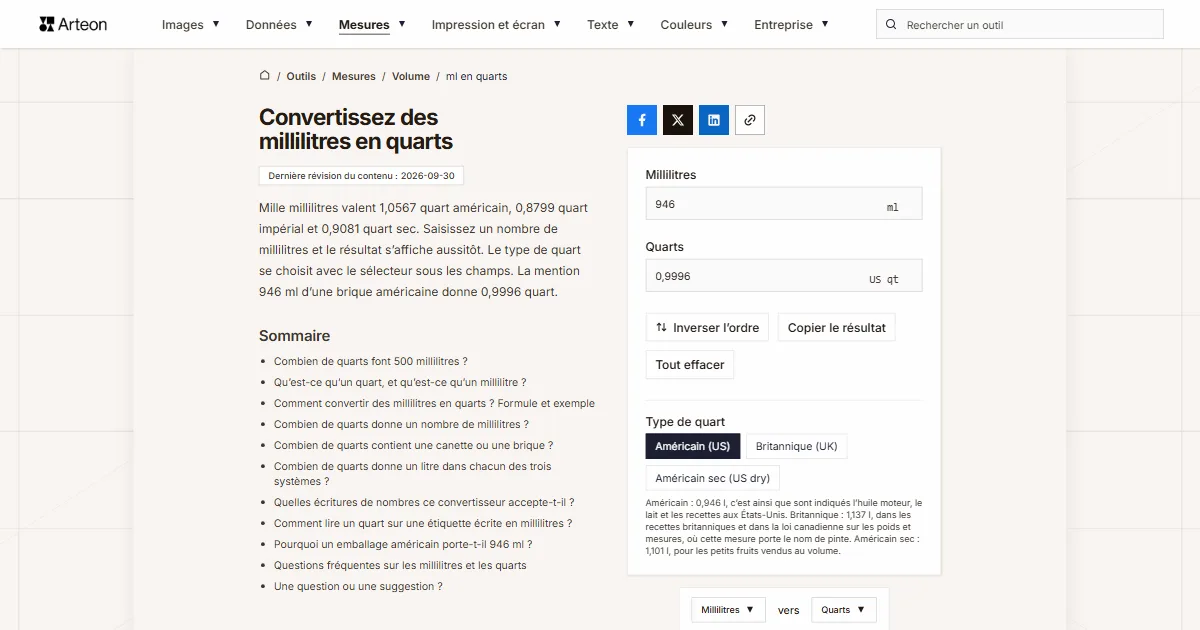The width and height of the screenshot is (1200, 630).
Task: Click the 'Type de quart' label
Action: tap(685, 421)
